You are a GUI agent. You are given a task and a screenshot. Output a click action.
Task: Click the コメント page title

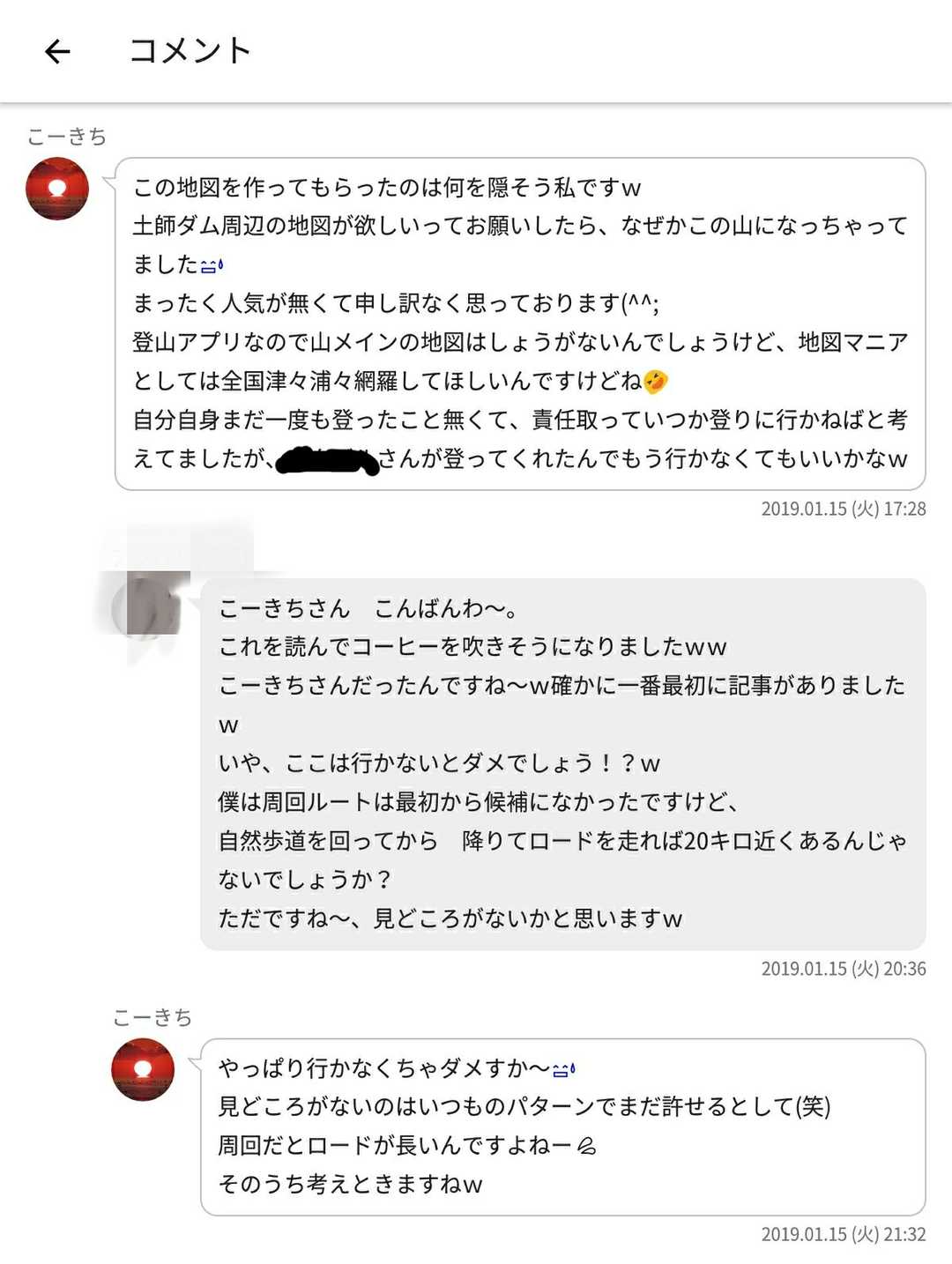(190, 51)
